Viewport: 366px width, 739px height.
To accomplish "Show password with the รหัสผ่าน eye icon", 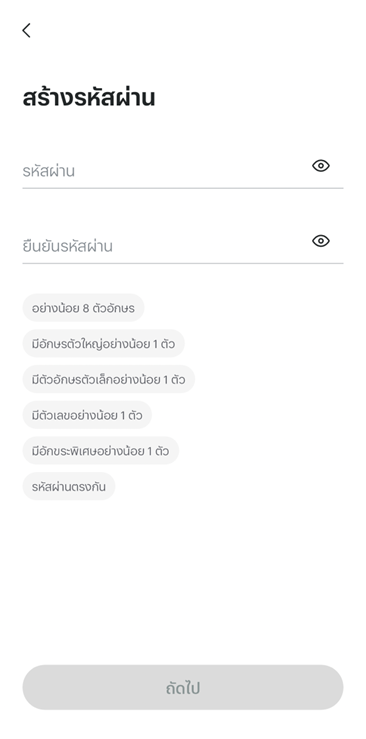I will point(321,165).
